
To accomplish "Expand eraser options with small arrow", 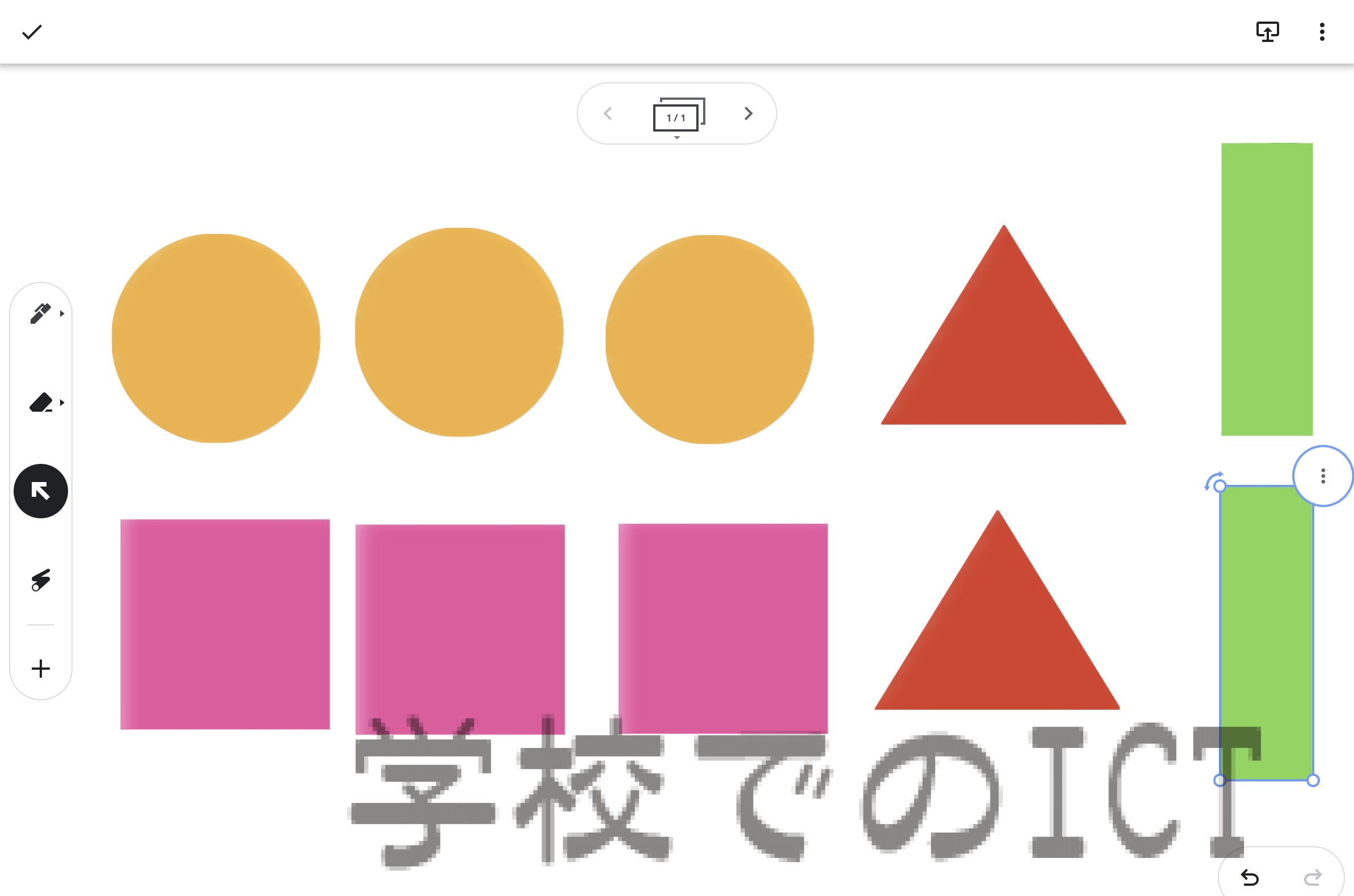I will (x=62, y=403).
